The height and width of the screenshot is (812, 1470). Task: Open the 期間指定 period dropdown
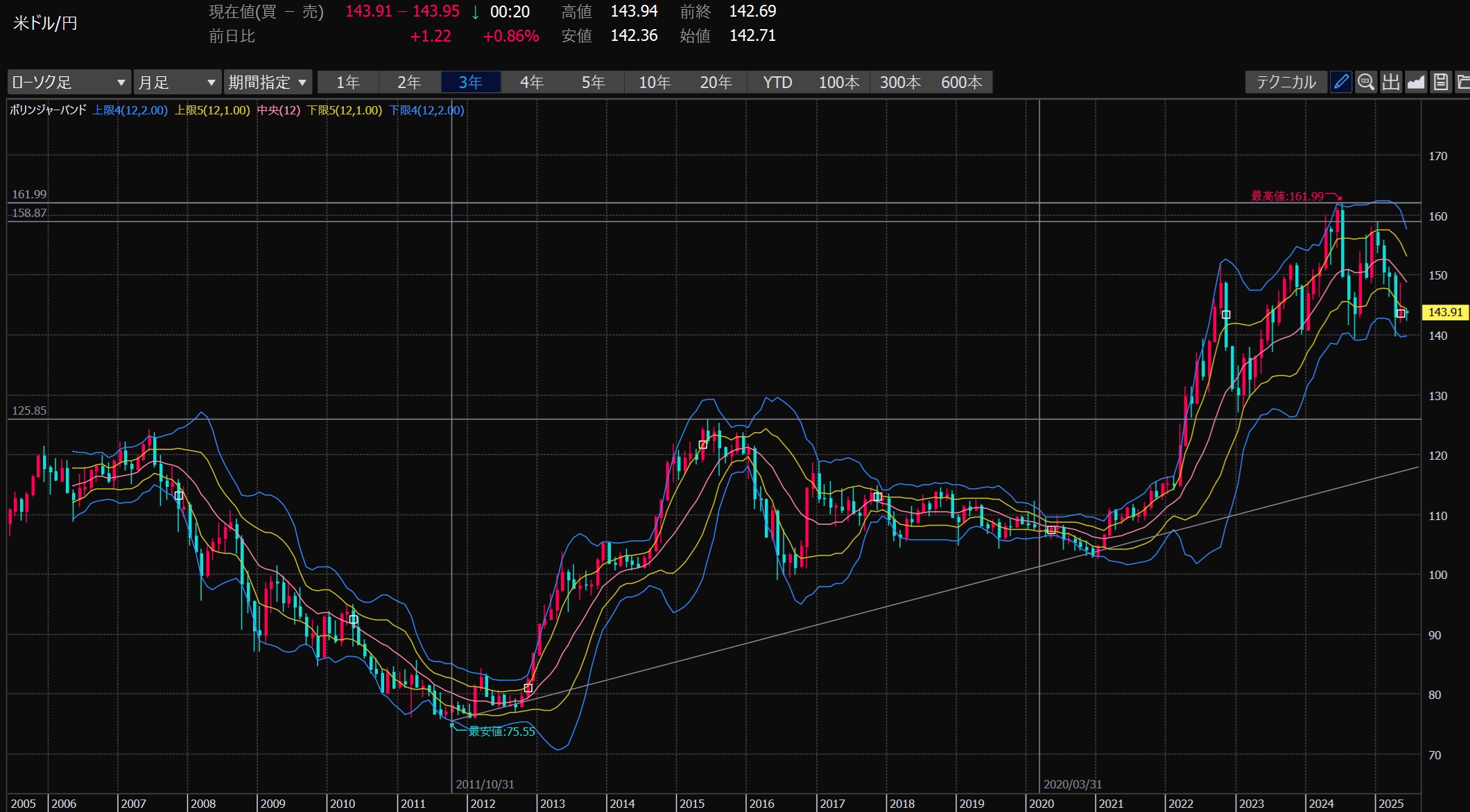tap(268, 82)
